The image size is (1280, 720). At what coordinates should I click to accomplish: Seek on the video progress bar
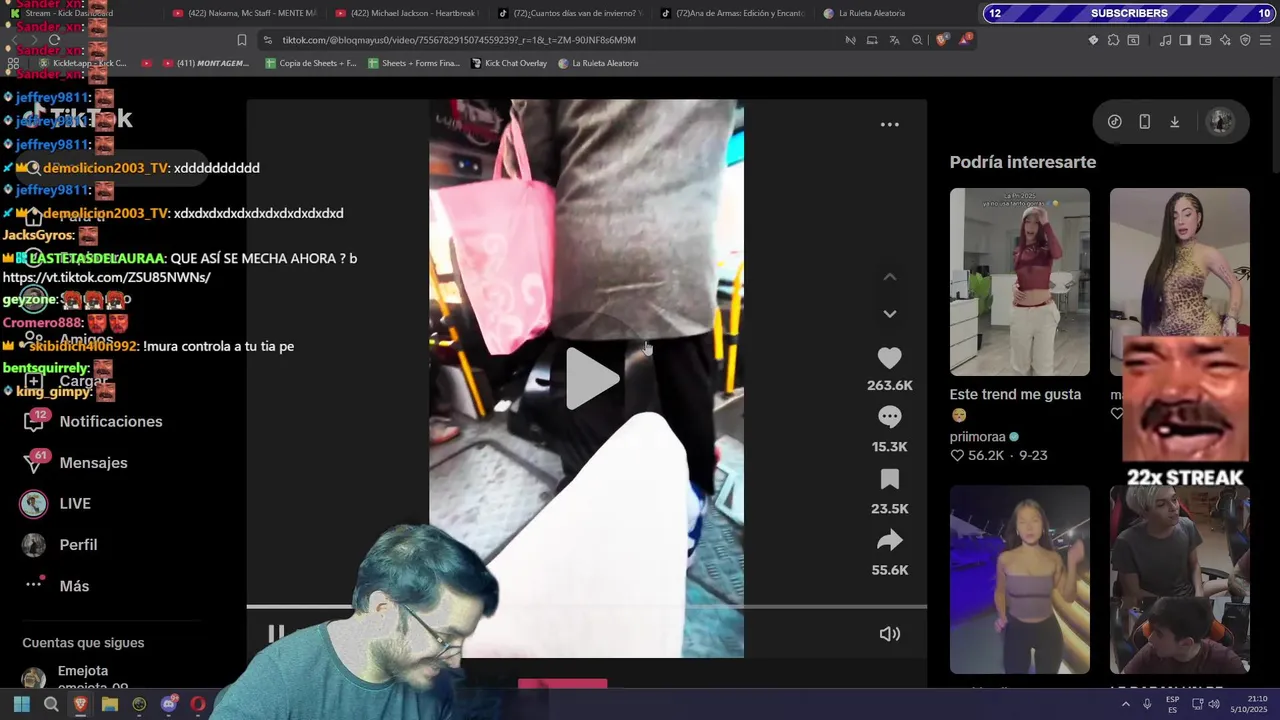[586, 606]
